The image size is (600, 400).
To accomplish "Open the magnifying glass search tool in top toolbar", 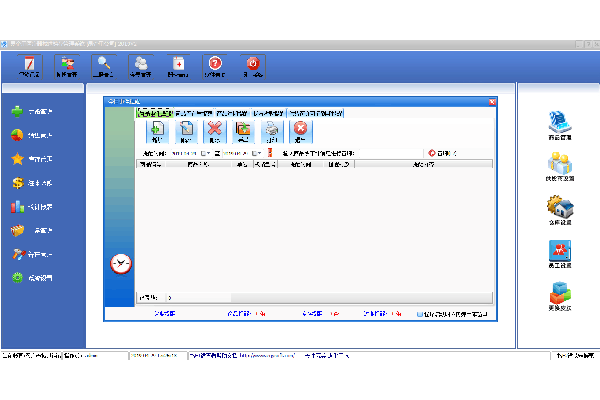I will (x=103, y=67).
